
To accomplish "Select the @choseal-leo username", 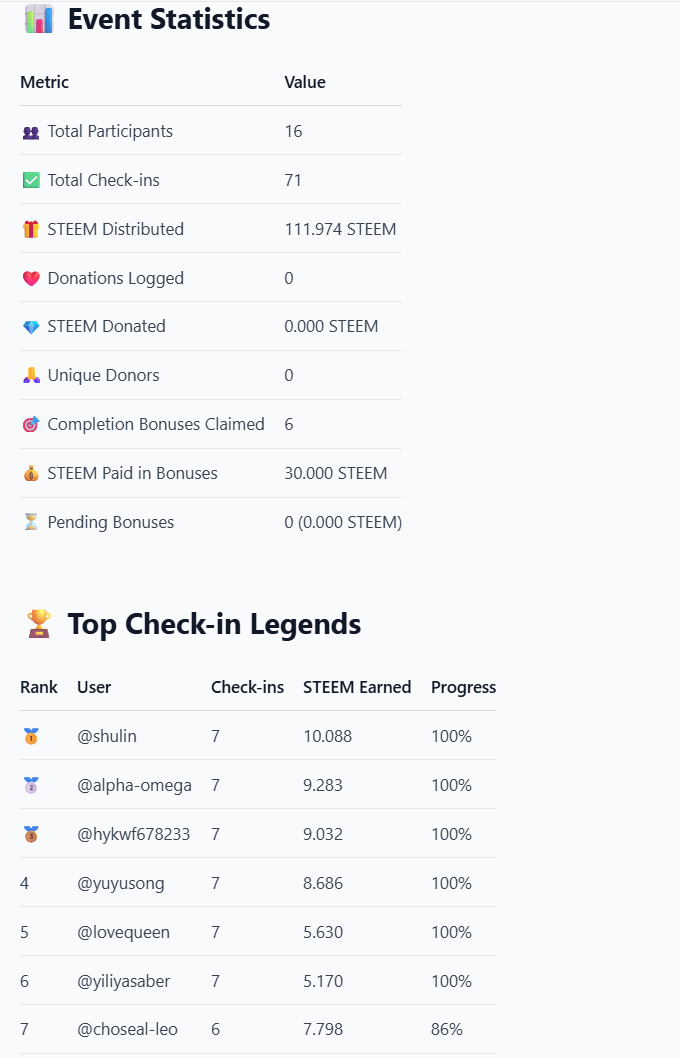I will [128, 1030].
